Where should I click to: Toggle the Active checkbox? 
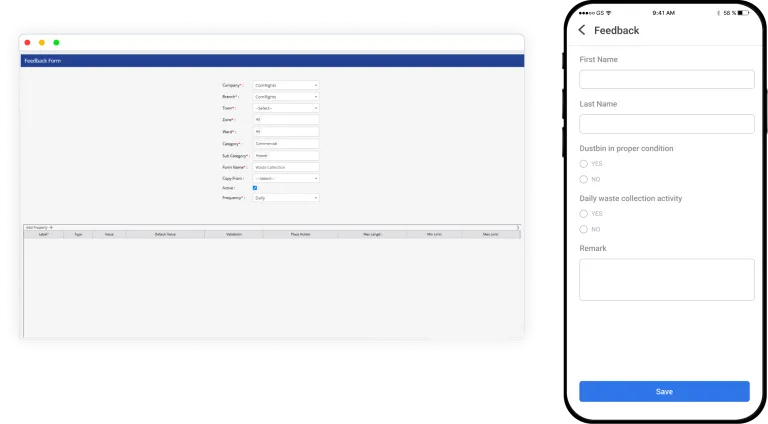(255, 188)
